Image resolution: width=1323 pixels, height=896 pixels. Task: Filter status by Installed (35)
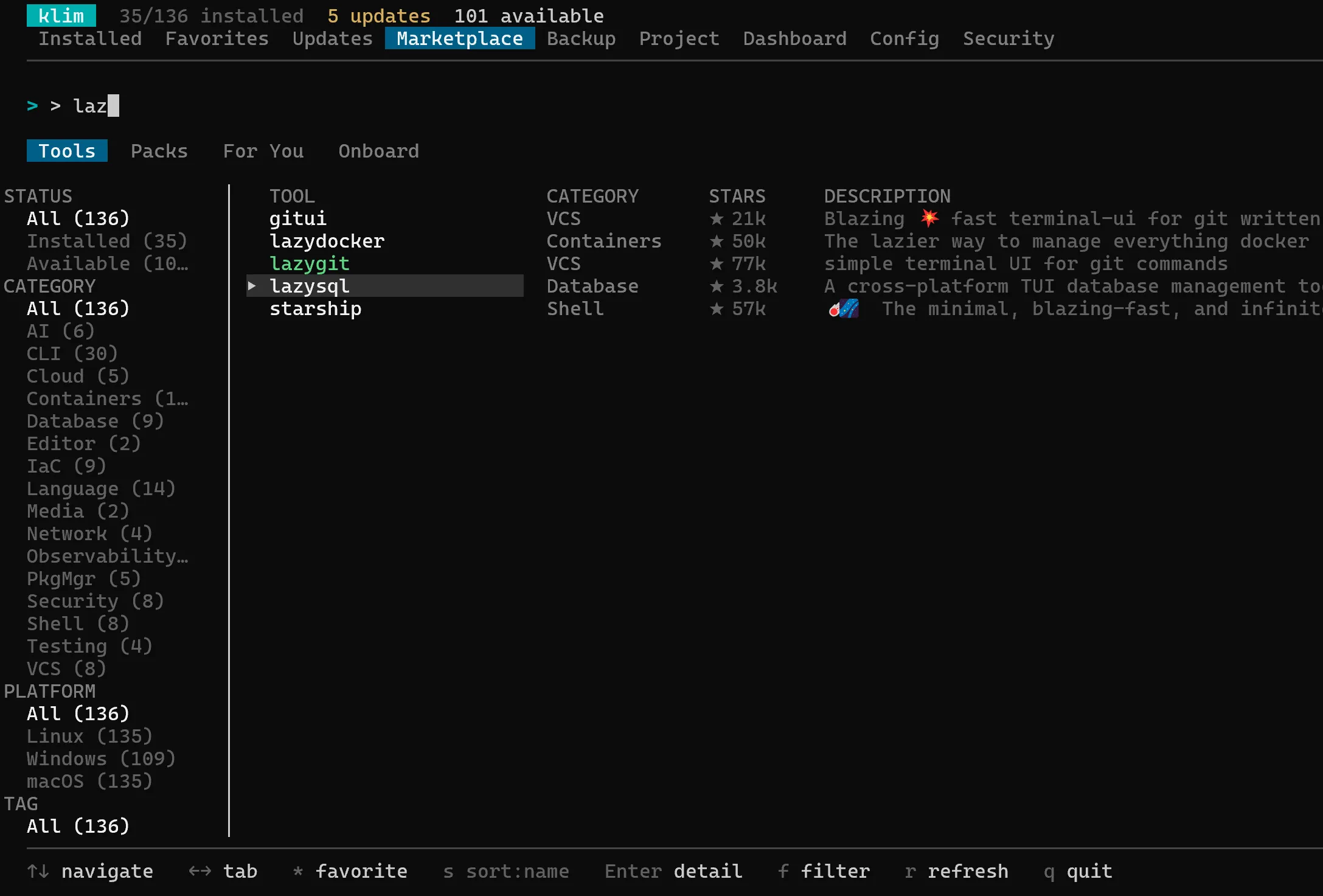107,241
